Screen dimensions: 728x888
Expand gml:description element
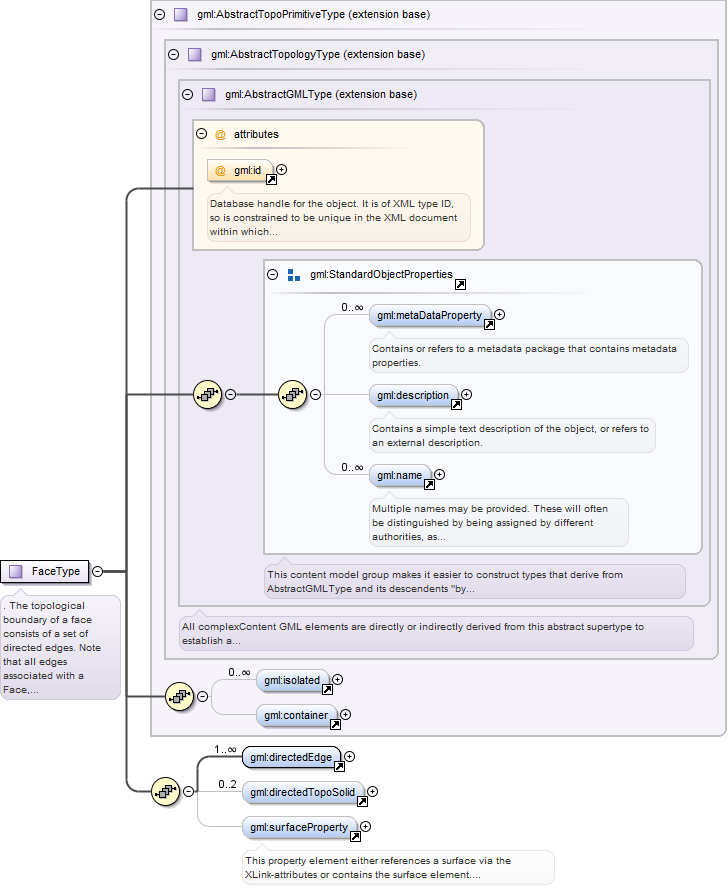[467, 395]
